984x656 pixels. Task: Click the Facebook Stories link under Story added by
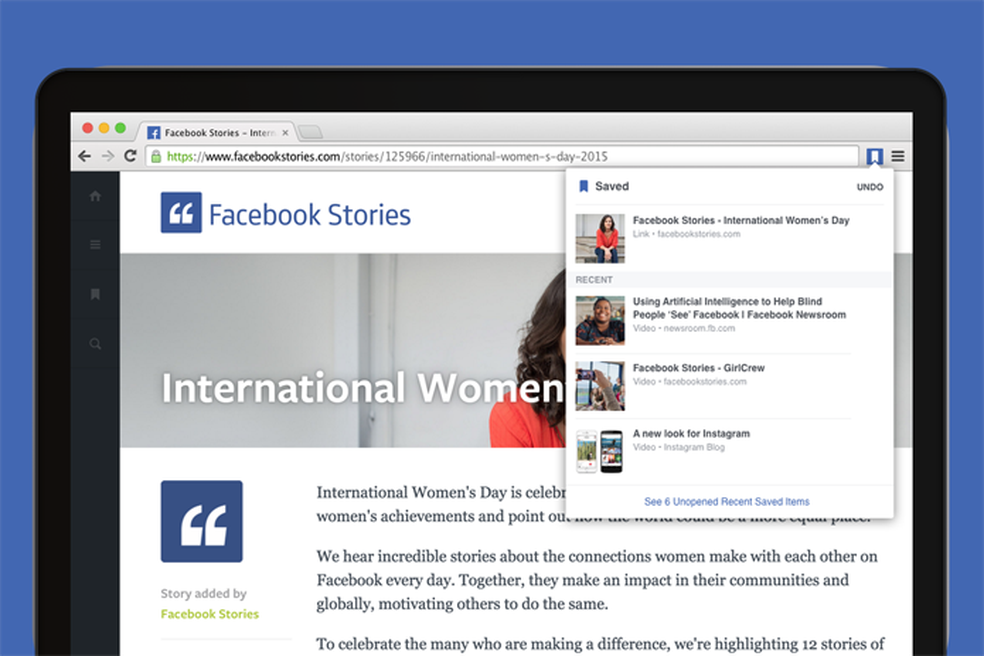(209, 614)
